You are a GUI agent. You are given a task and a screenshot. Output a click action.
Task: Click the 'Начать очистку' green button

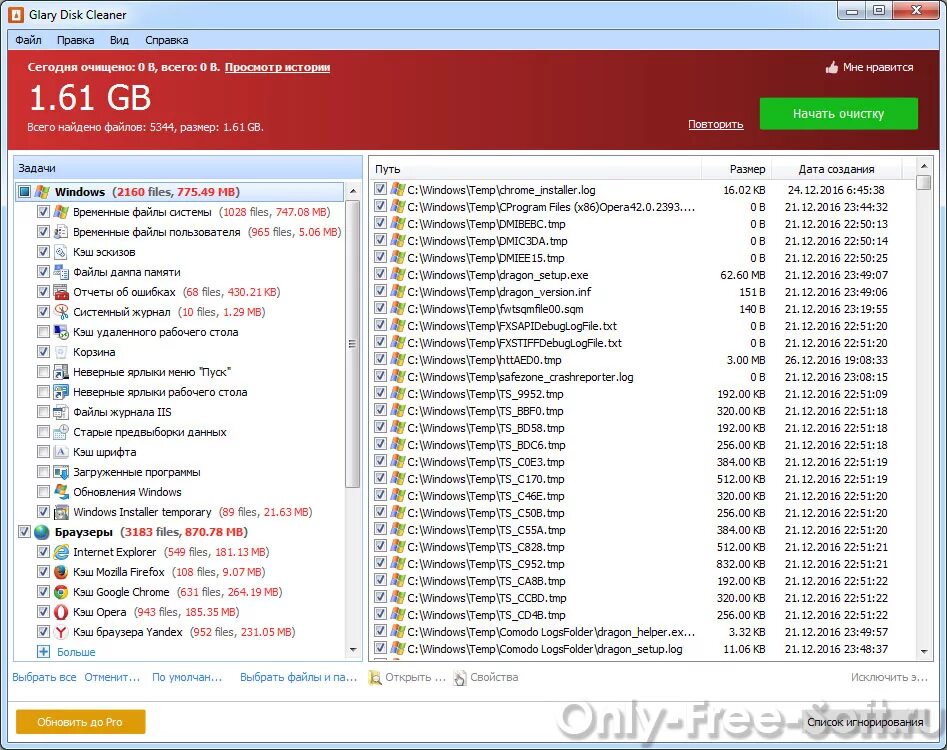pos(838,114)
